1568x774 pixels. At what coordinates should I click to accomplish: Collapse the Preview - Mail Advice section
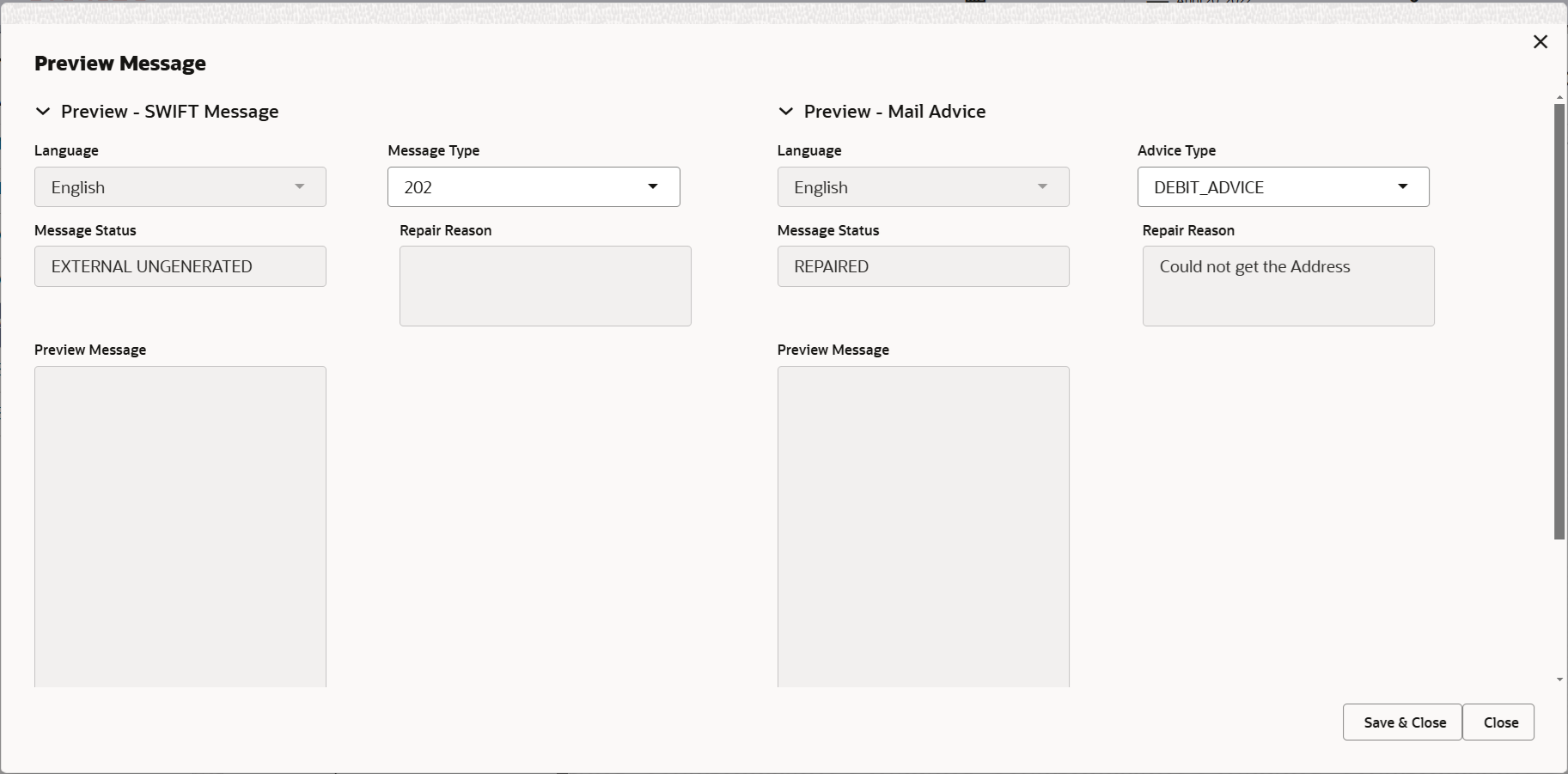pos(785,112)
